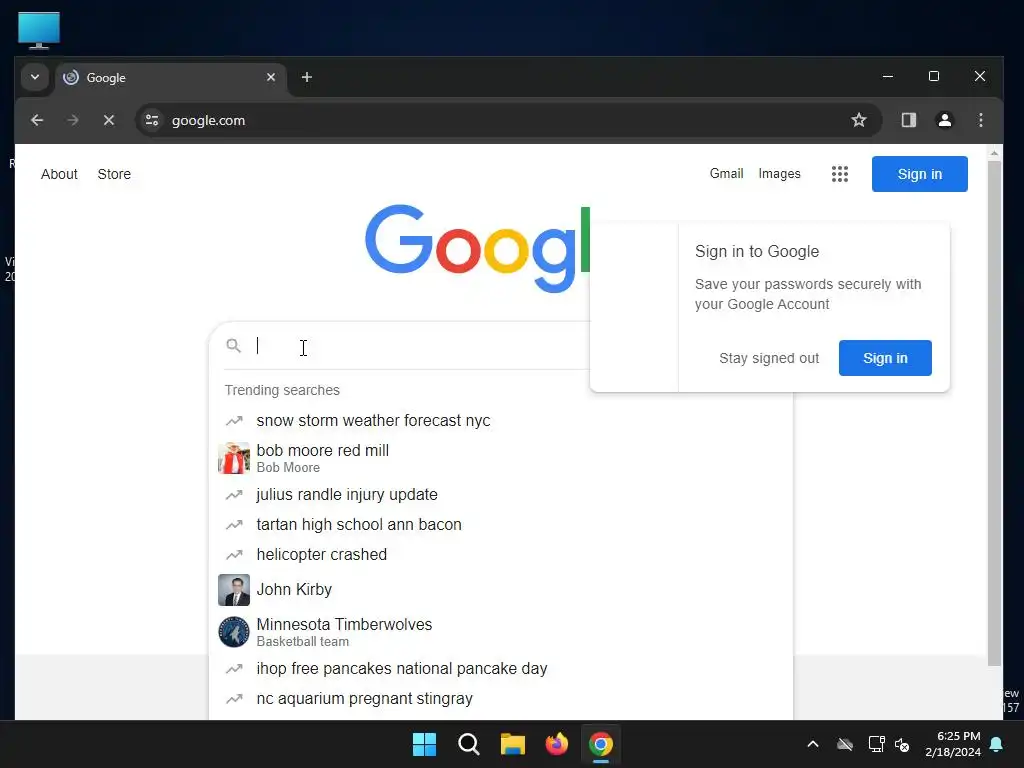Select julius randle injury update suggestion
The image size is (1024, 768).
tap(501, 495)
